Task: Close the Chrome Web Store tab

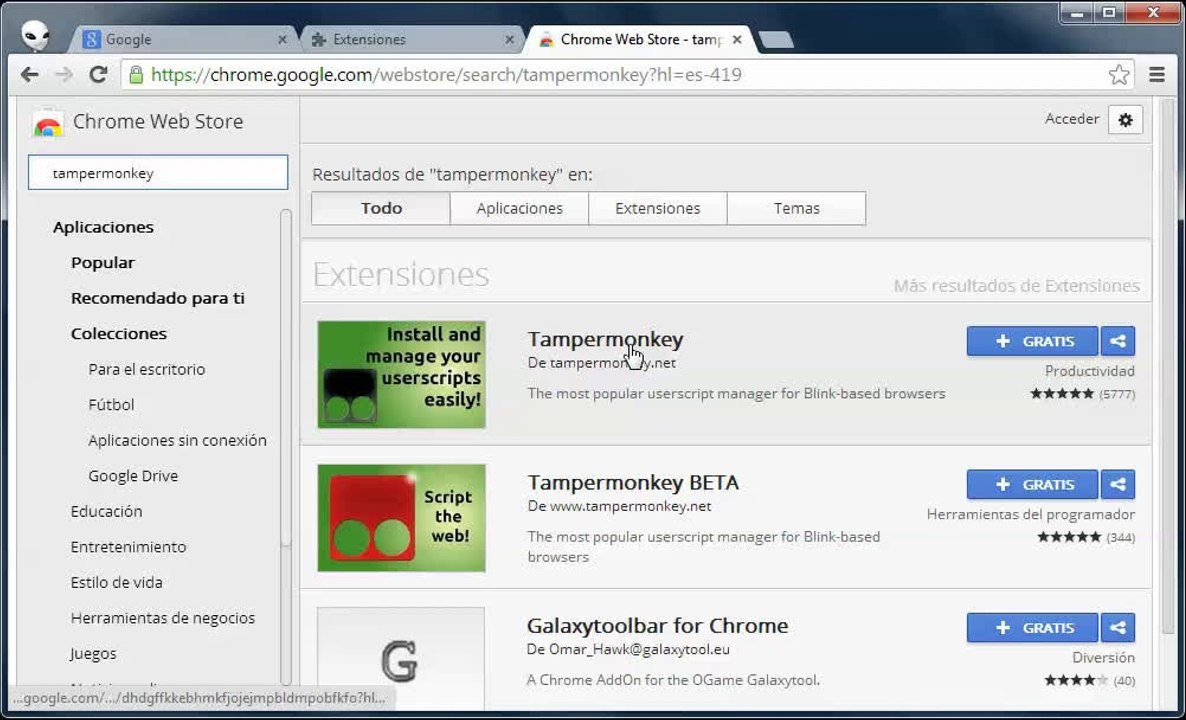Action: (x=737, y=39)
